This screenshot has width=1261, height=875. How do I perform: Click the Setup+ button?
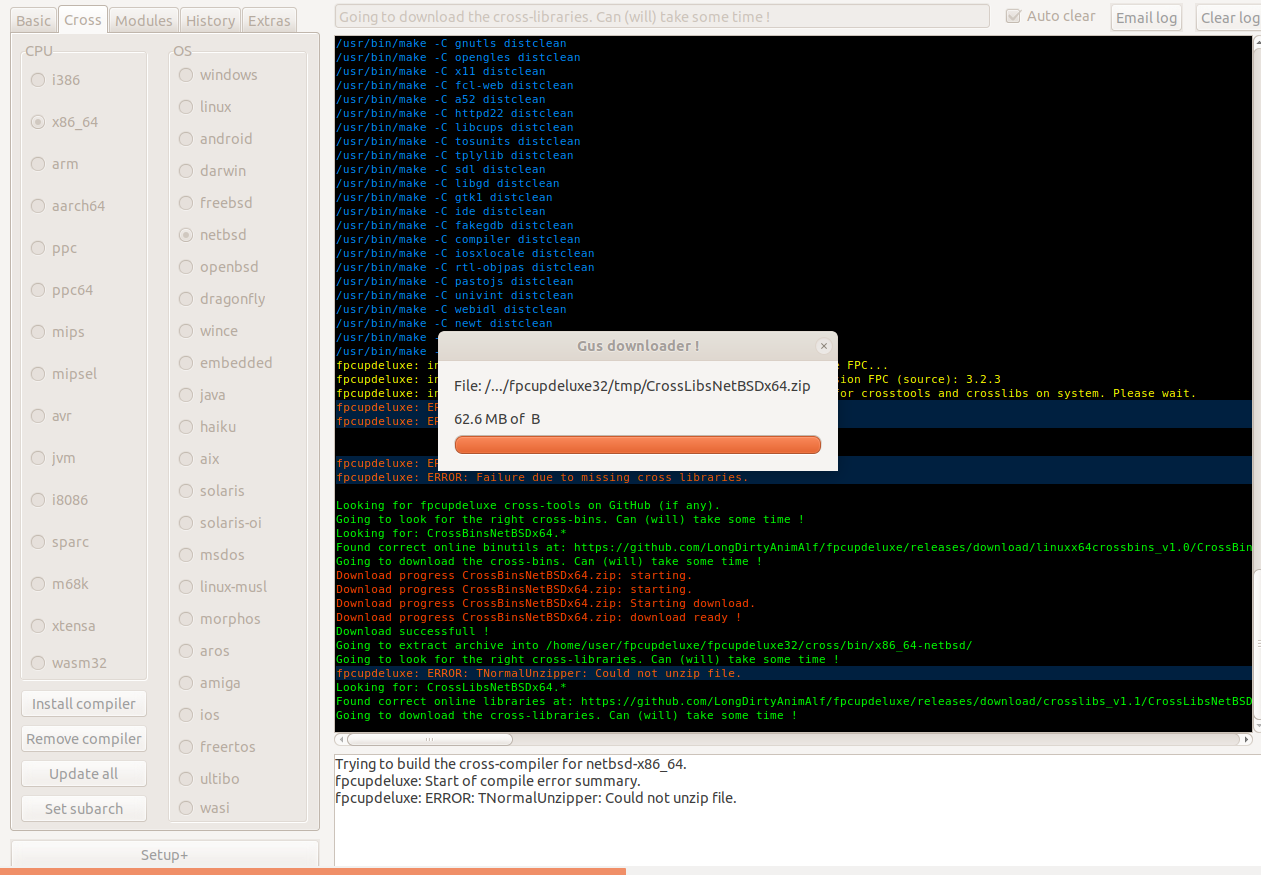(164, 855)
